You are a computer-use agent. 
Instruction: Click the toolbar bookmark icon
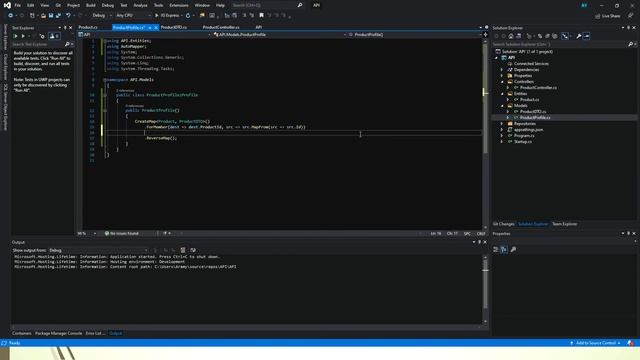coord(261,16)
